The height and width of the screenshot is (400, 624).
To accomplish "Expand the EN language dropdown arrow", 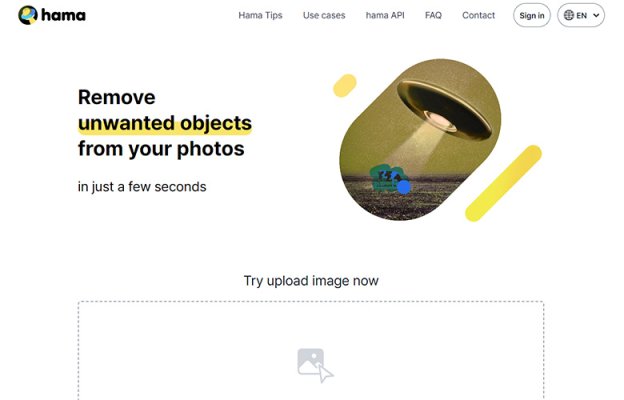I will pos(596,16).
